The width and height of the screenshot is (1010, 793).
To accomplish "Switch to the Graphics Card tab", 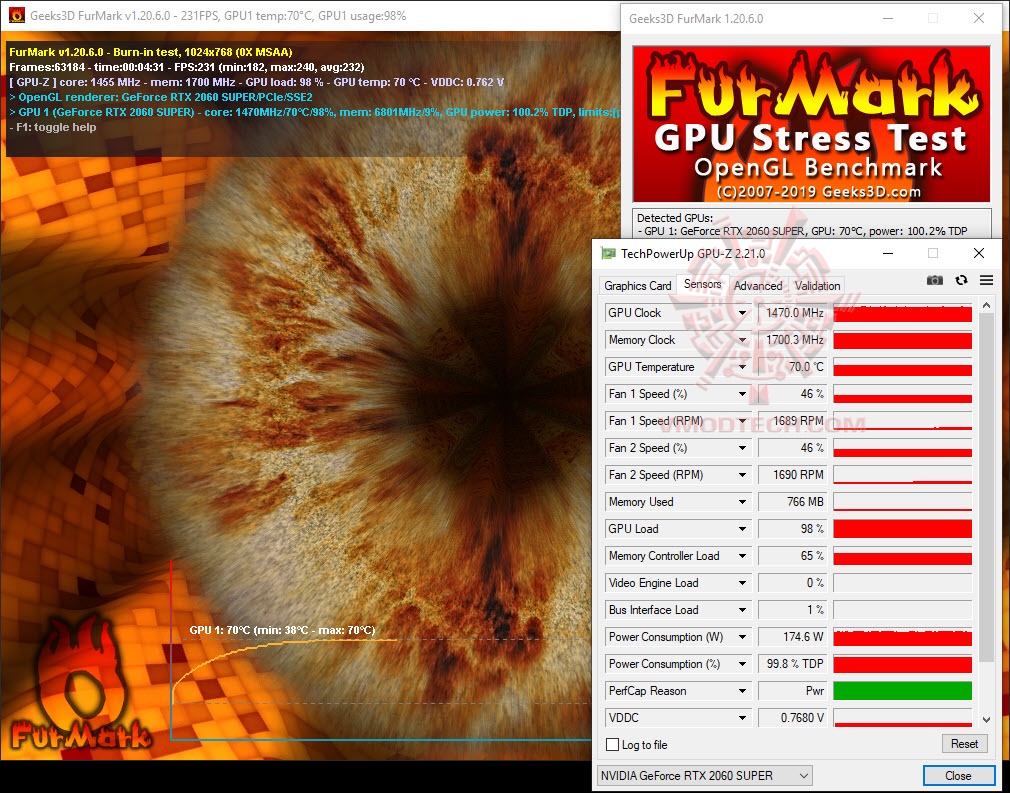I will 637,285.
